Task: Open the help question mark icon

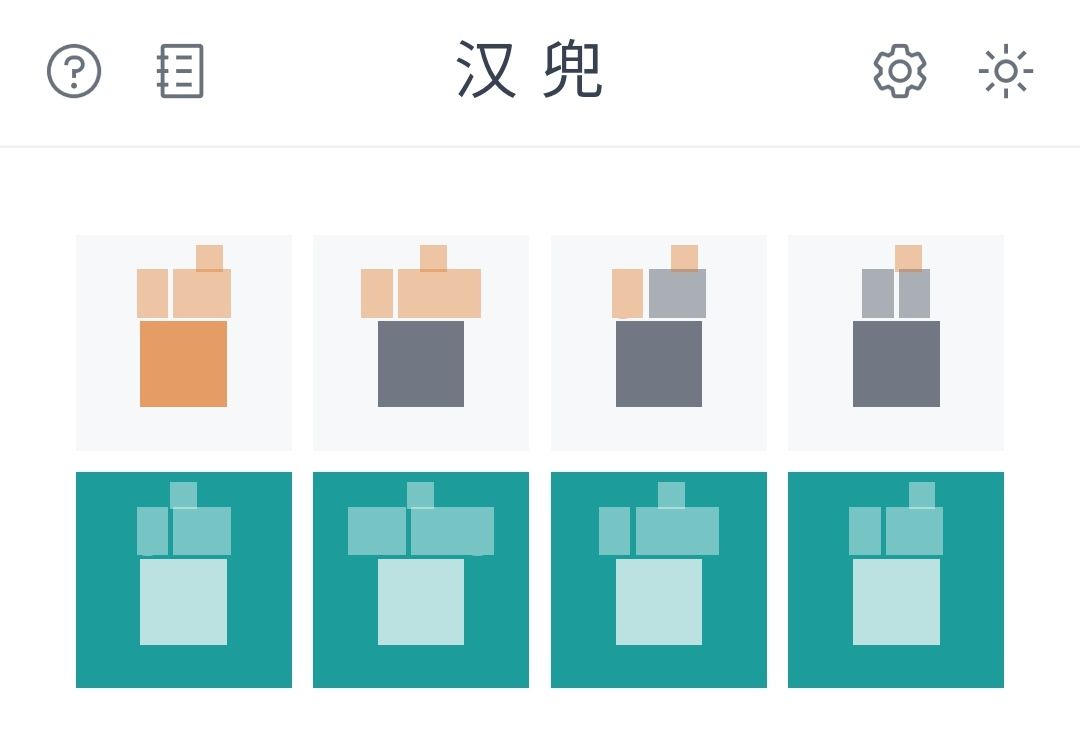Action: point(74,71)
